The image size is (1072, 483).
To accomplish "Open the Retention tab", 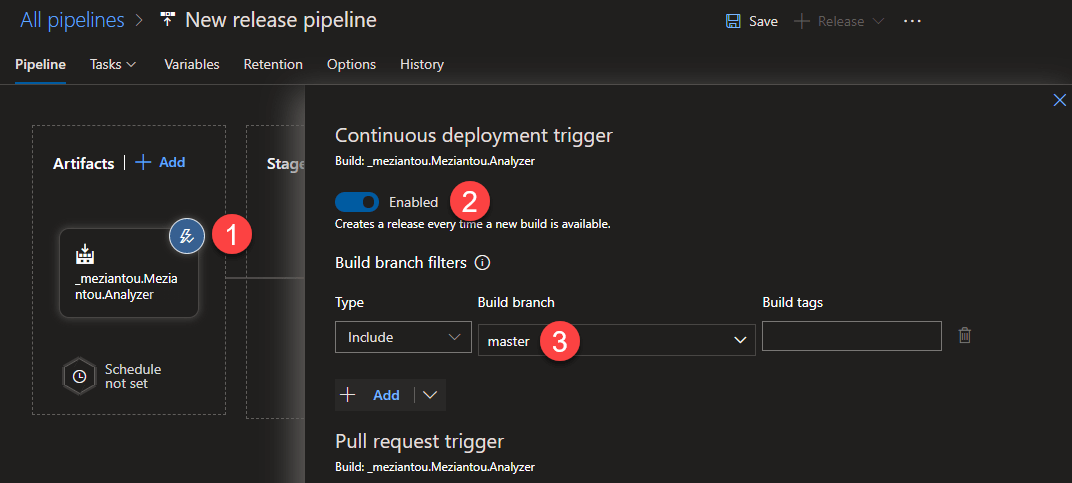I will [273, 64].
